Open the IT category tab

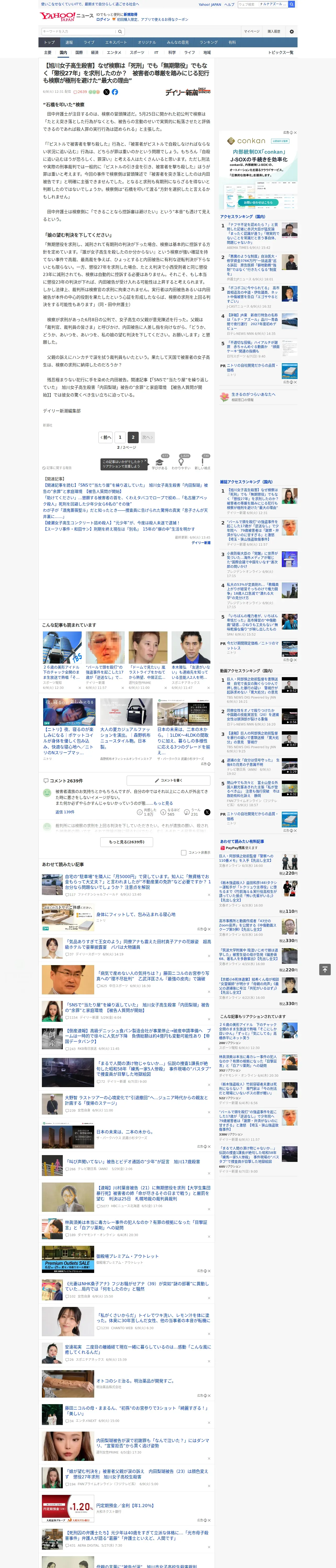coord(156,52)
